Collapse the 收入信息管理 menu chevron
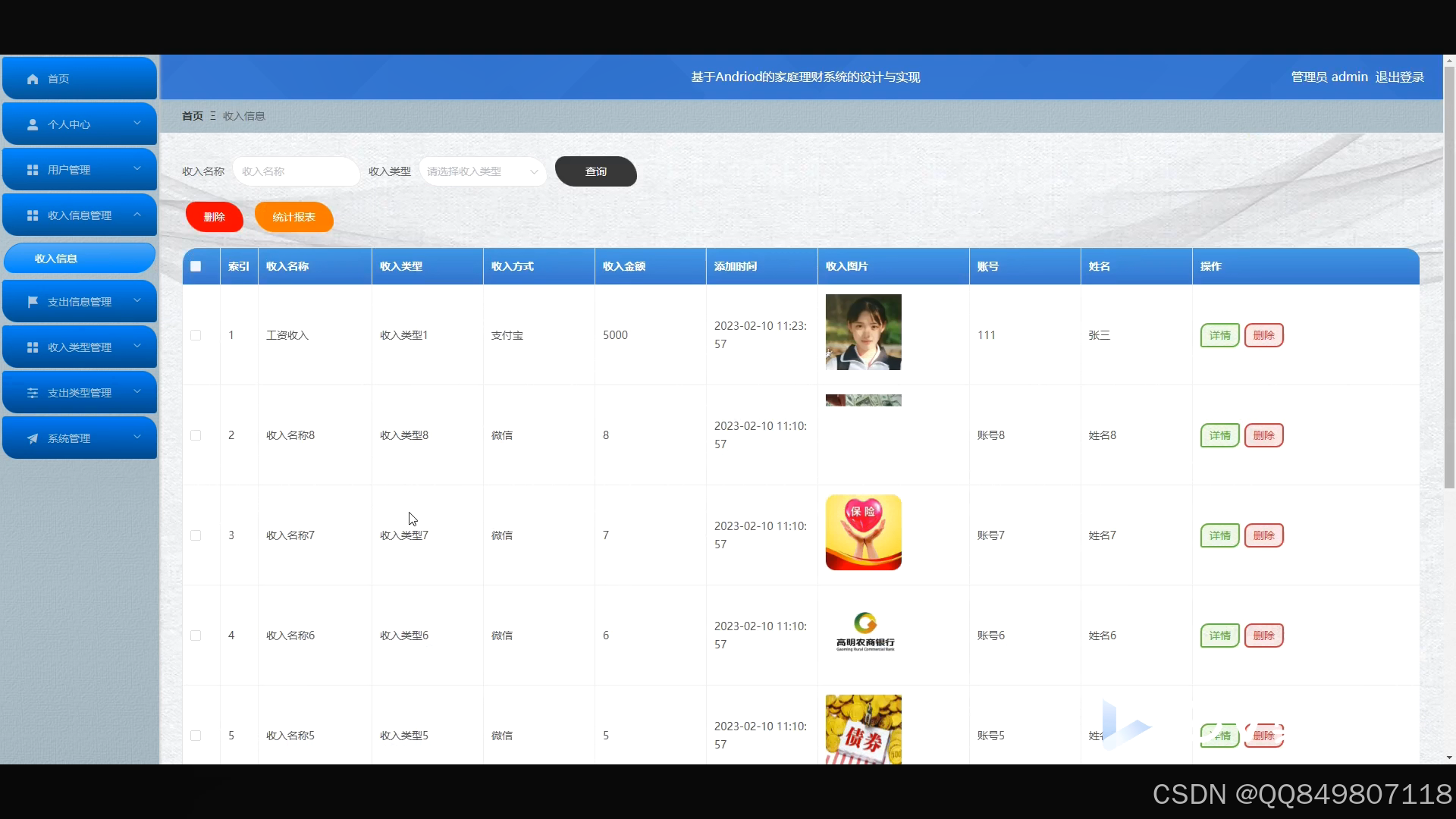1456x819 pixels. coord(137,215)
